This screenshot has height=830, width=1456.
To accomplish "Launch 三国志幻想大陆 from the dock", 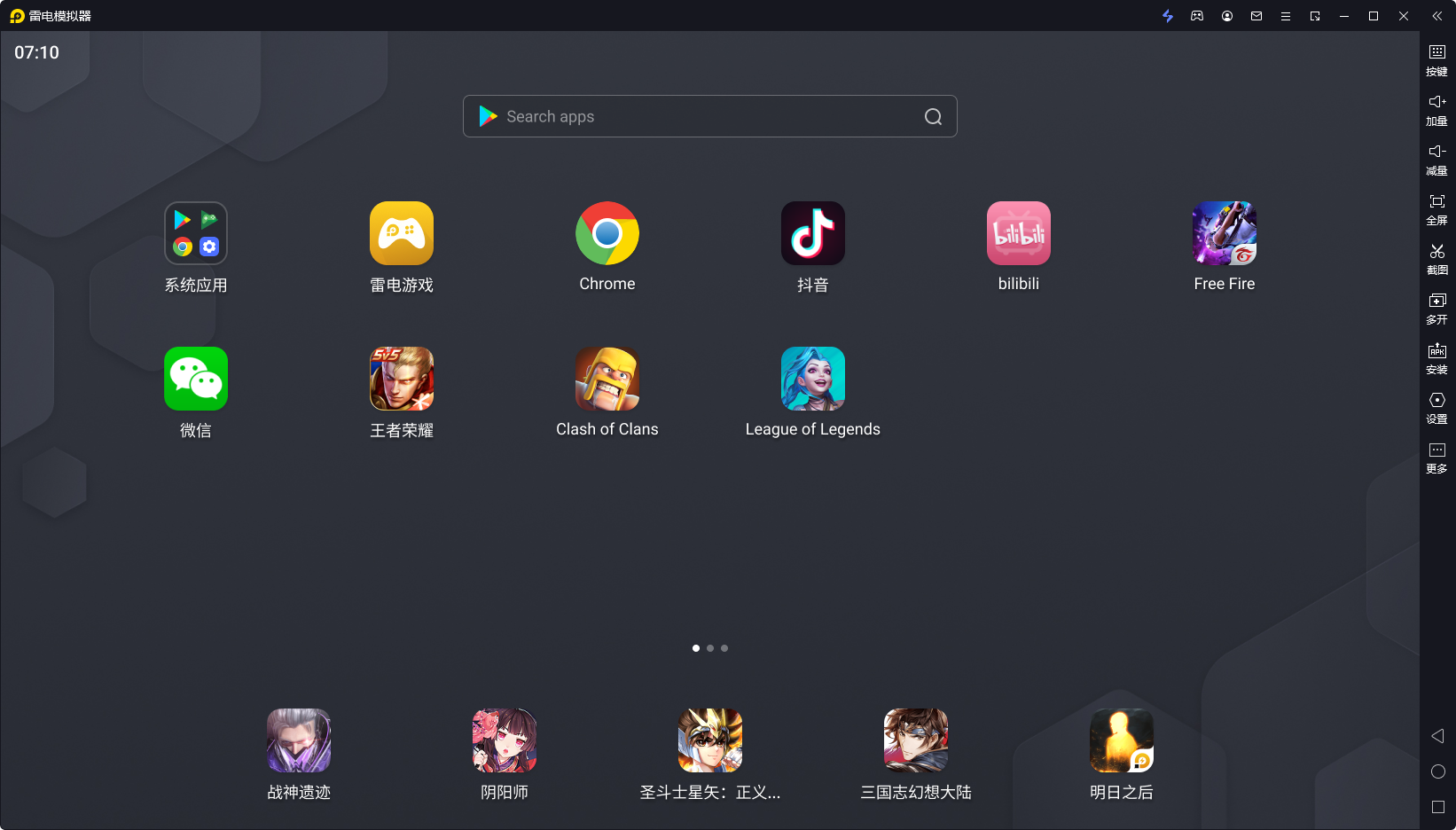I will point(916,740).
